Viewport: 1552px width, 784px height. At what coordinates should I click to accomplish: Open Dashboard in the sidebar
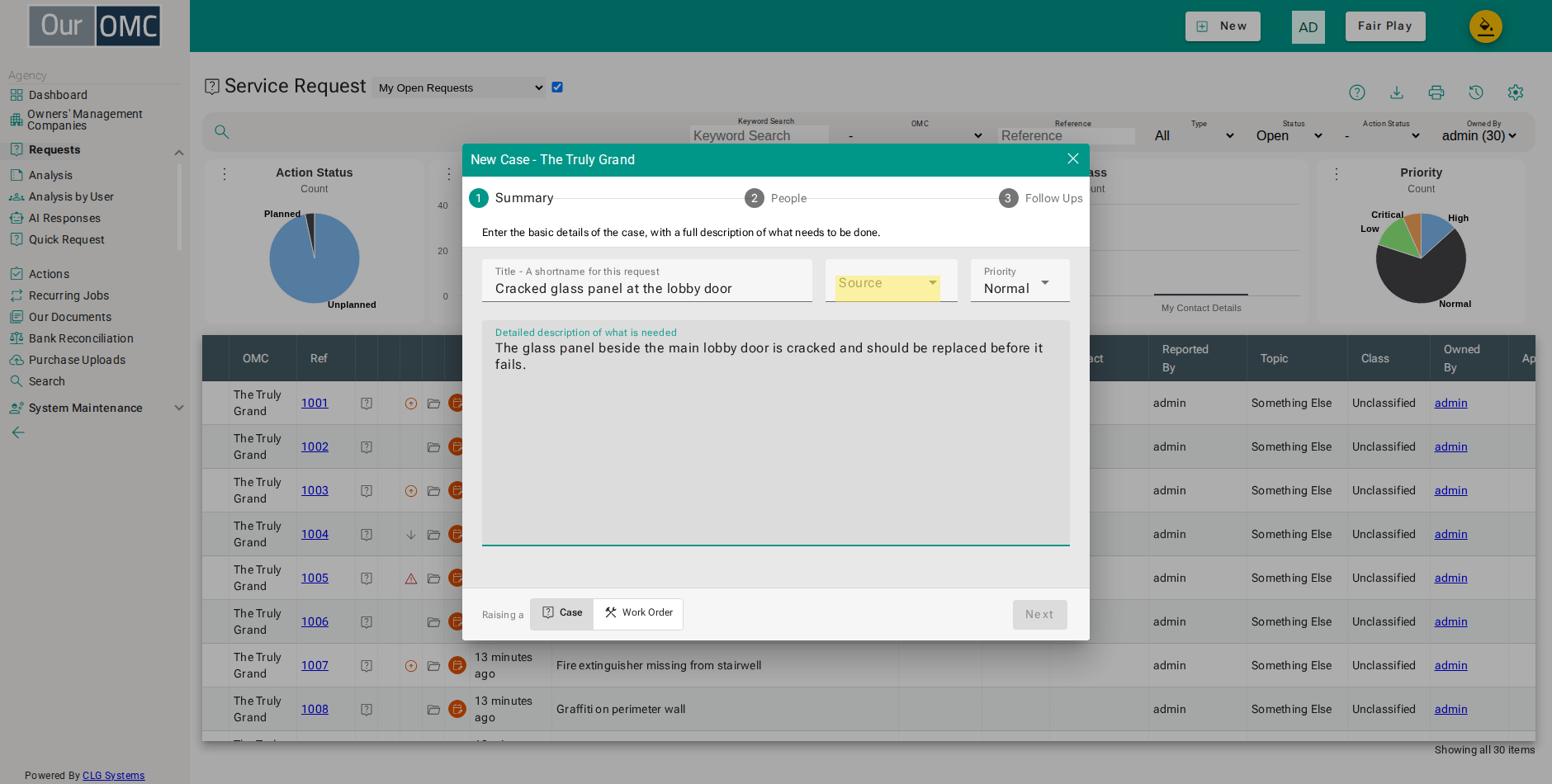click(58, 95)
